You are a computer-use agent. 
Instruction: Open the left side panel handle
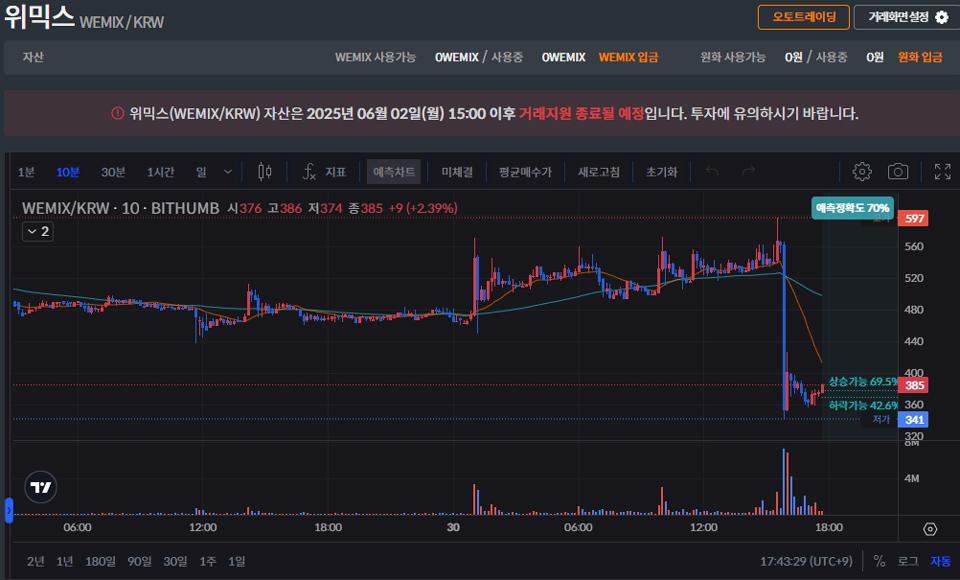[x=9, y=510]
